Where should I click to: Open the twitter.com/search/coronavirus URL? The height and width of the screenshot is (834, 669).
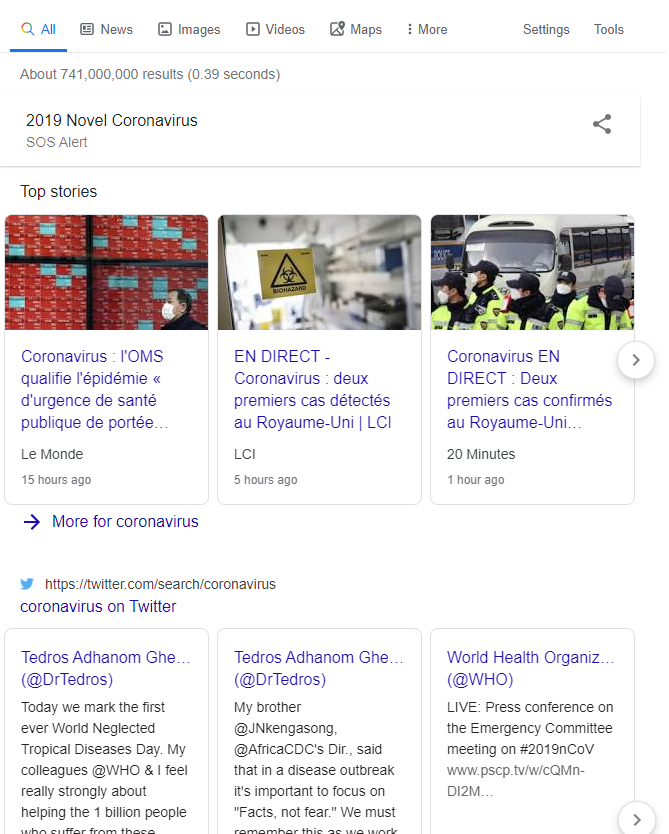coord(160,584)
